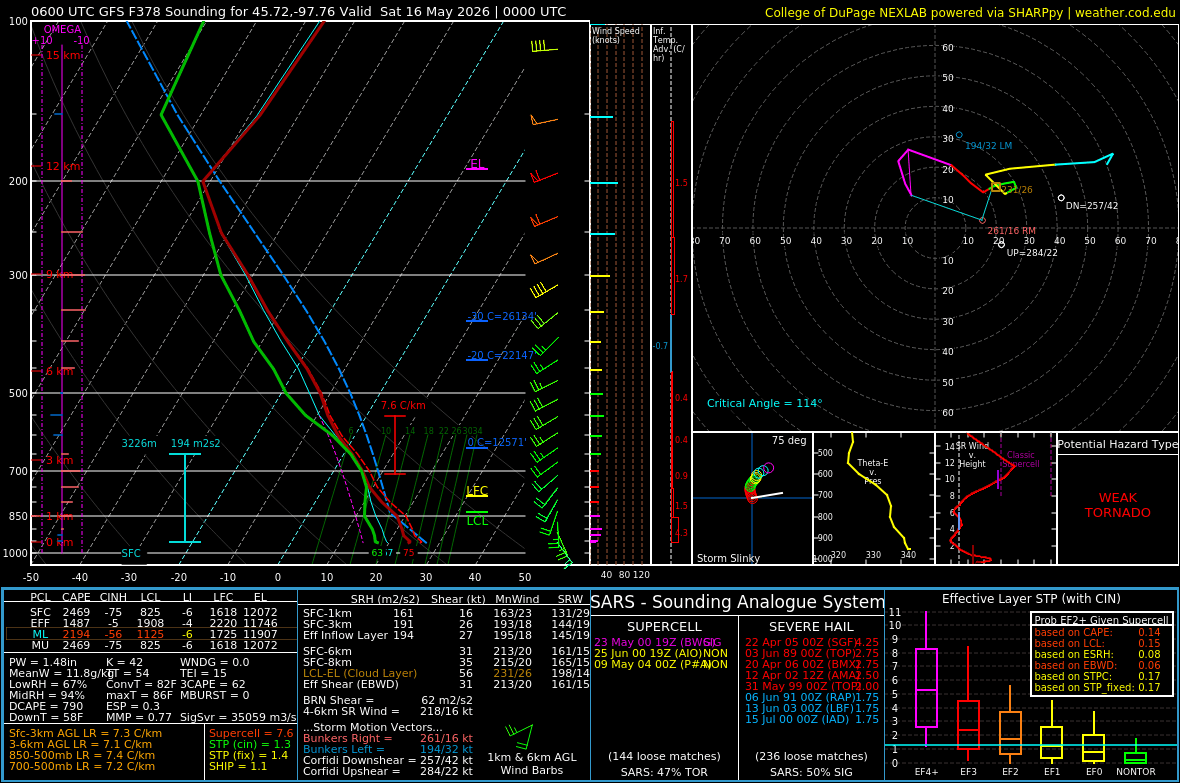Image resolution: width=1180 pixels, height=783 pixels.
Task: Click the cyan '3226m' label
Action: coord(139,443)
